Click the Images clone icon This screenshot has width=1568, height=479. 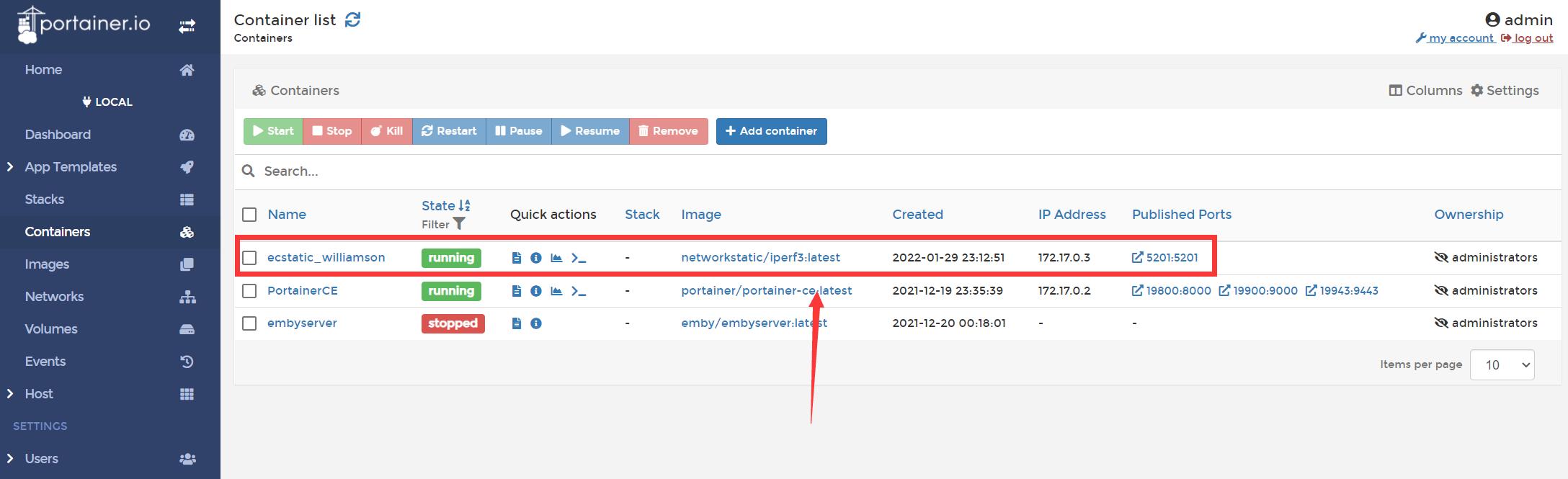point(187,264)
